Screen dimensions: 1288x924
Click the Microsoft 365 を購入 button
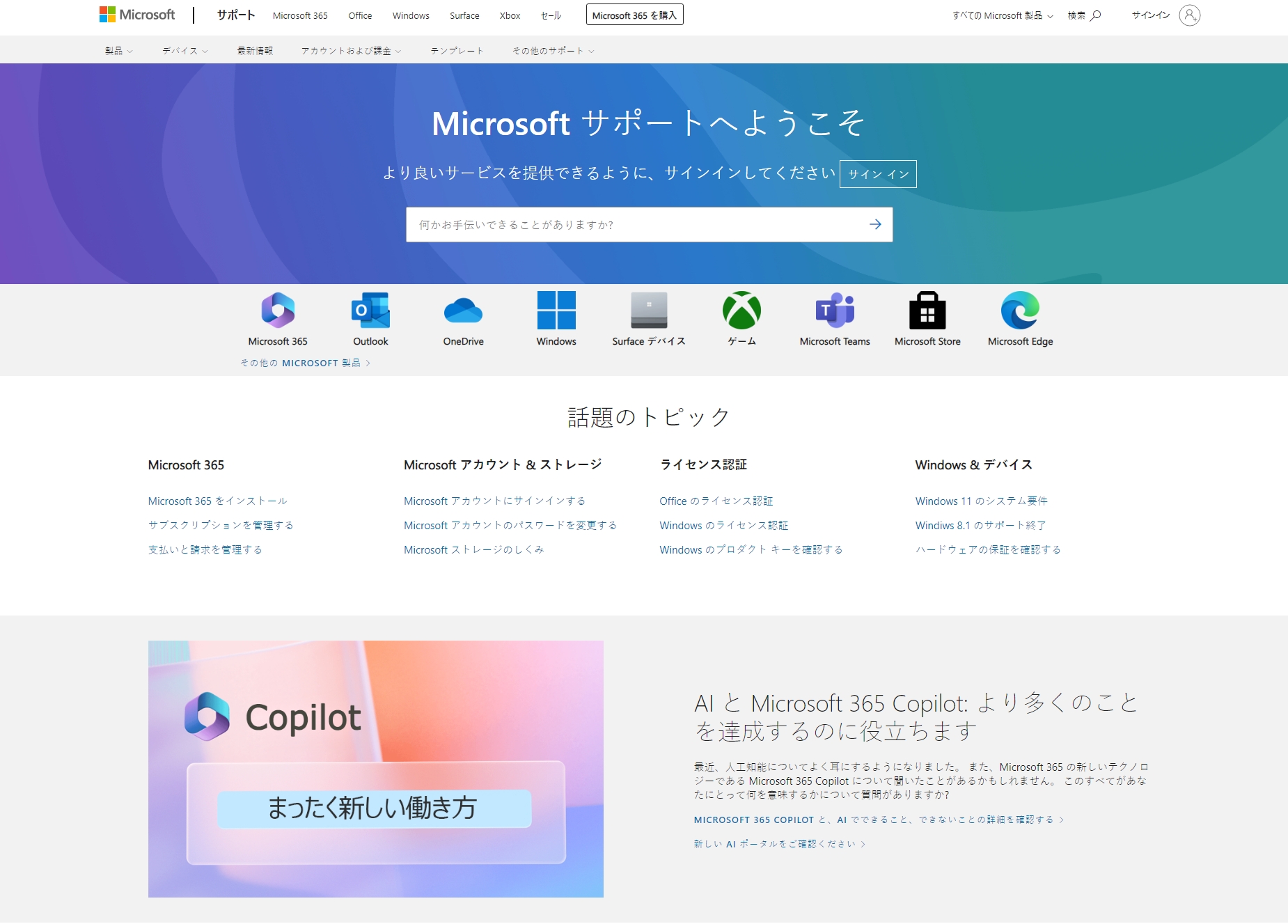tap(634, 15)
